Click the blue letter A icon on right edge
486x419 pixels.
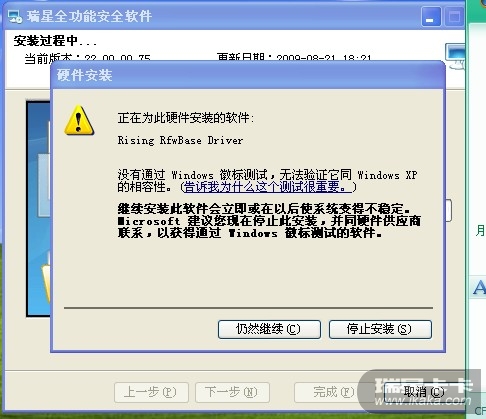pyautogui.click(x=479, y=287)
